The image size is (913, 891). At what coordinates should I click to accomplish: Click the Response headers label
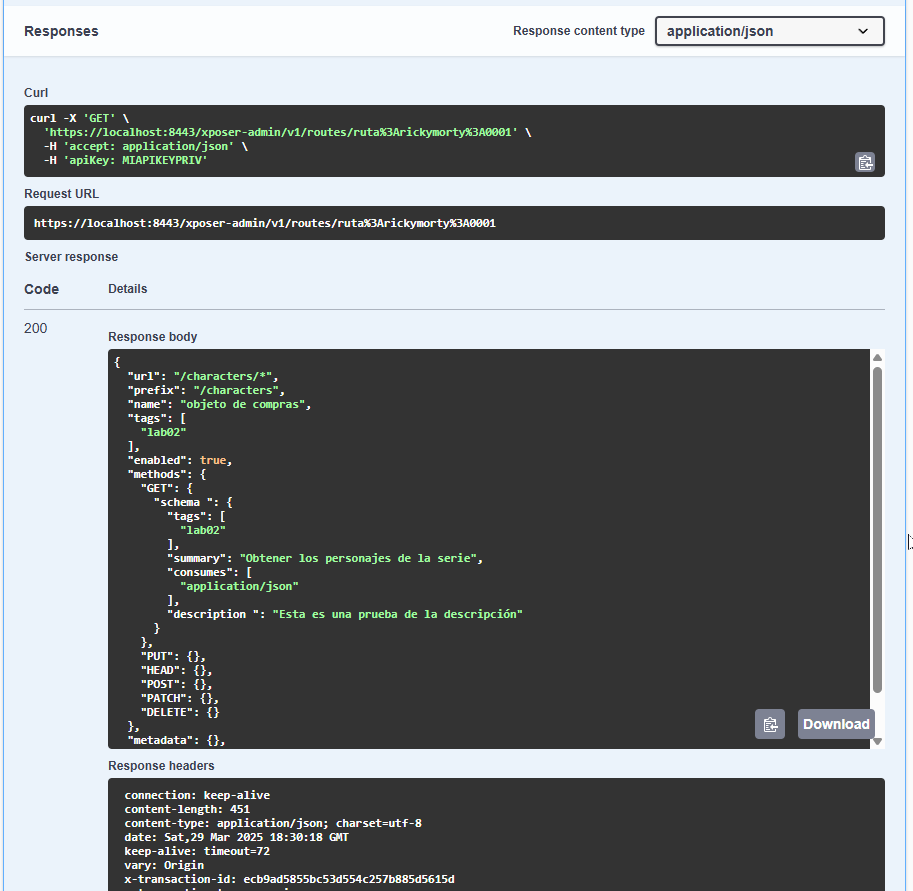pyautogui.click(x=161, y=766)
